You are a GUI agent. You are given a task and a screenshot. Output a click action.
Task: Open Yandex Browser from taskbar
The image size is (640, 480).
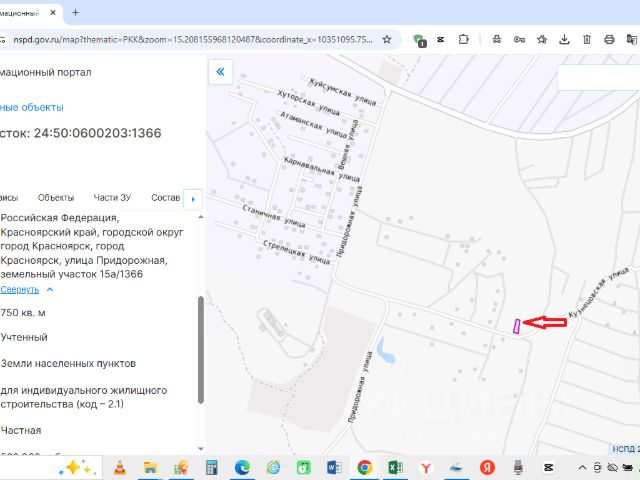(426, 467)
